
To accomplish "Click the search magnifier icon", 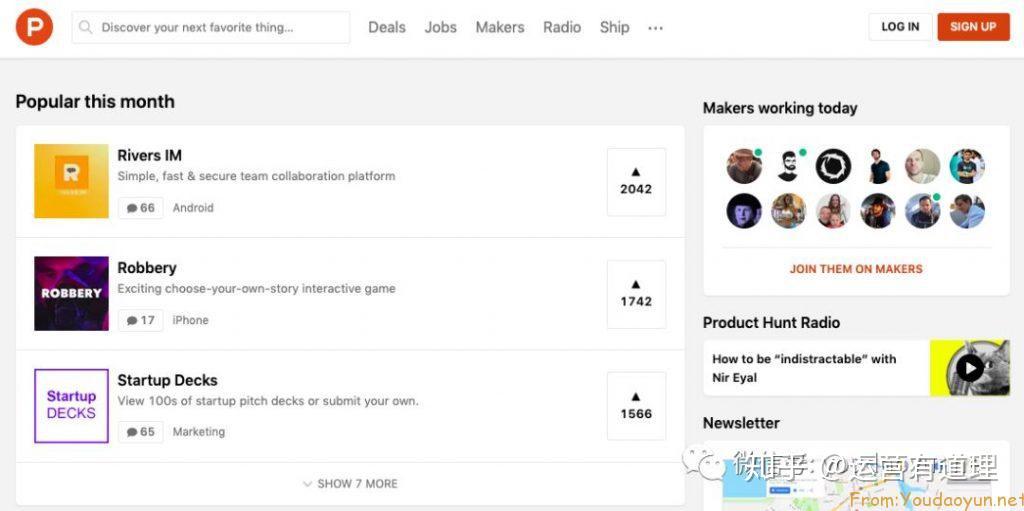I will coord(85,27).
